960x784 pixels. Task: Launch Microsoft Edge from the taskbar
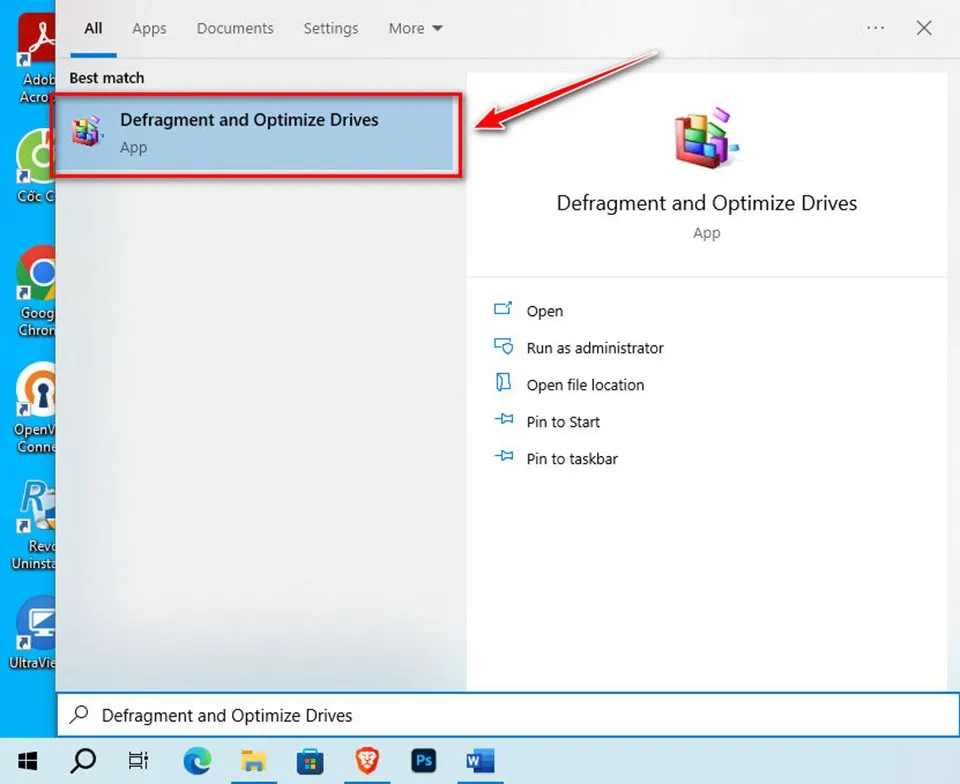(x=197, y=761)
